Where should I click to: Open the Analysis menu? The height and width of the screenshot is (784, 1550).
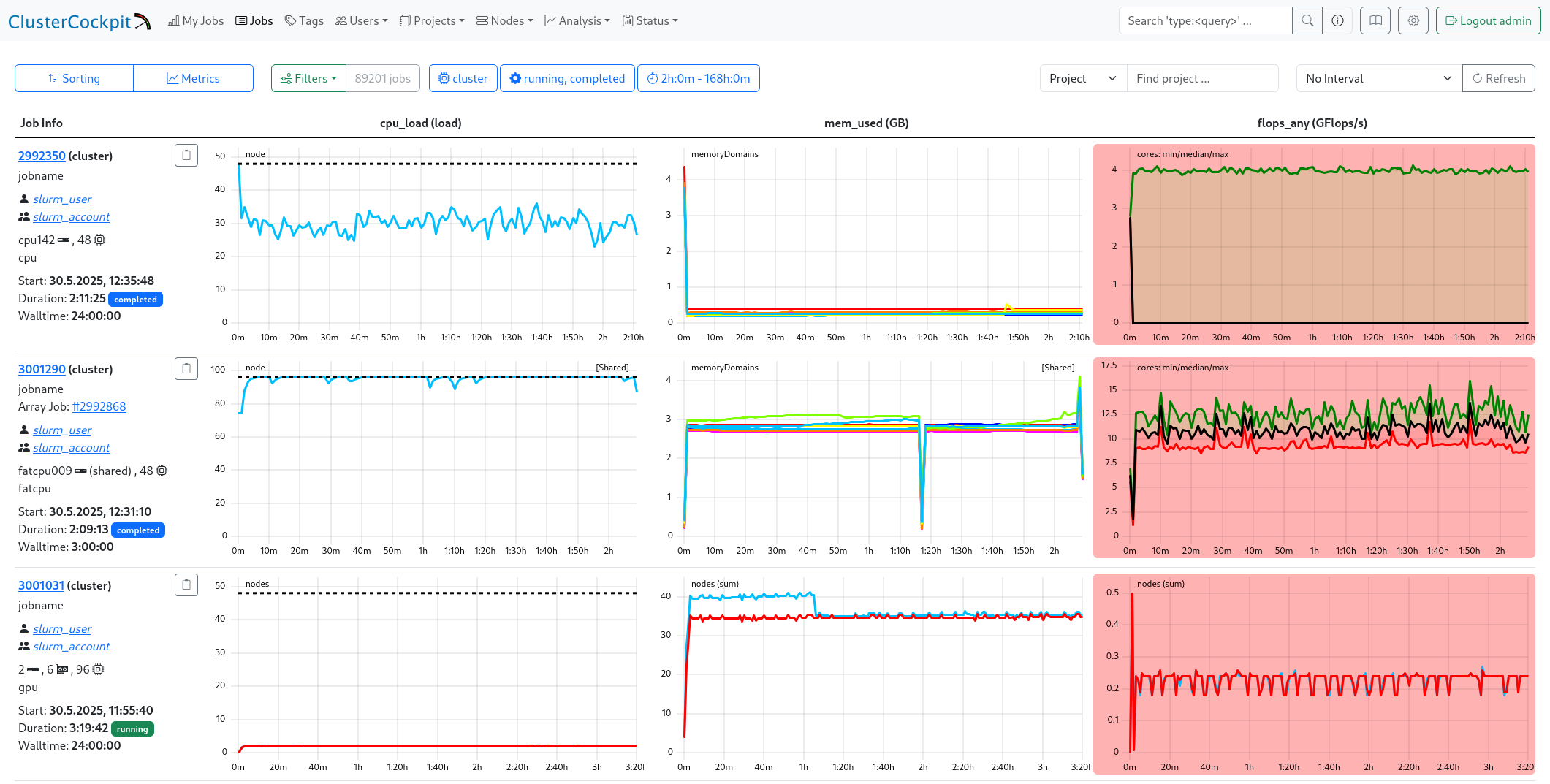pos(577,20)
